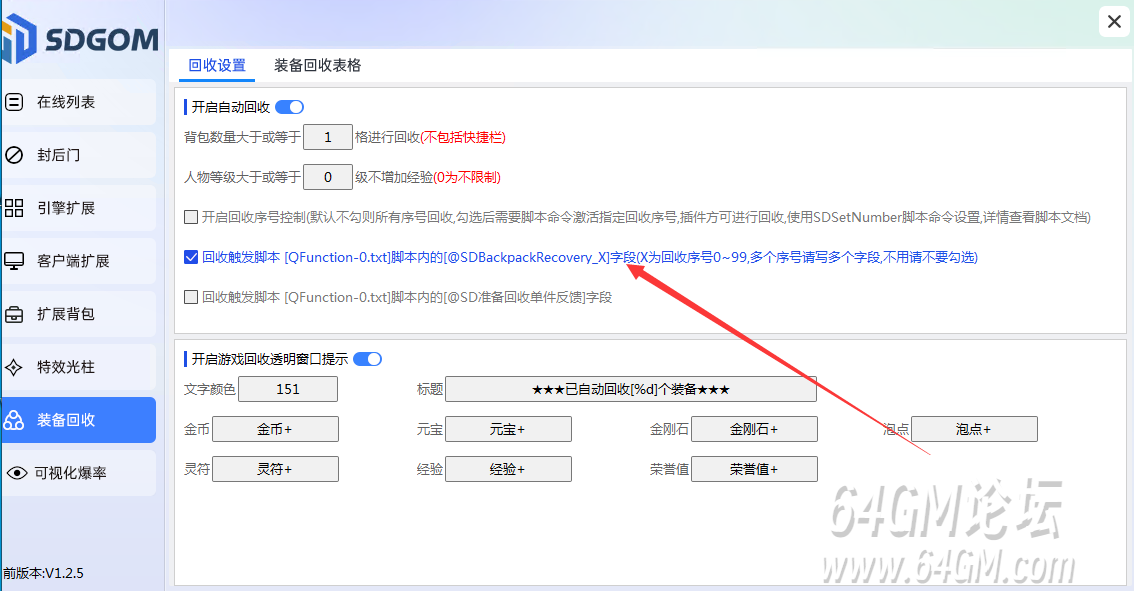This screenshot has width=1134, height=591.
Task: Select the 引擎扩展 grid icon
Action: click(x=14, y=208)
